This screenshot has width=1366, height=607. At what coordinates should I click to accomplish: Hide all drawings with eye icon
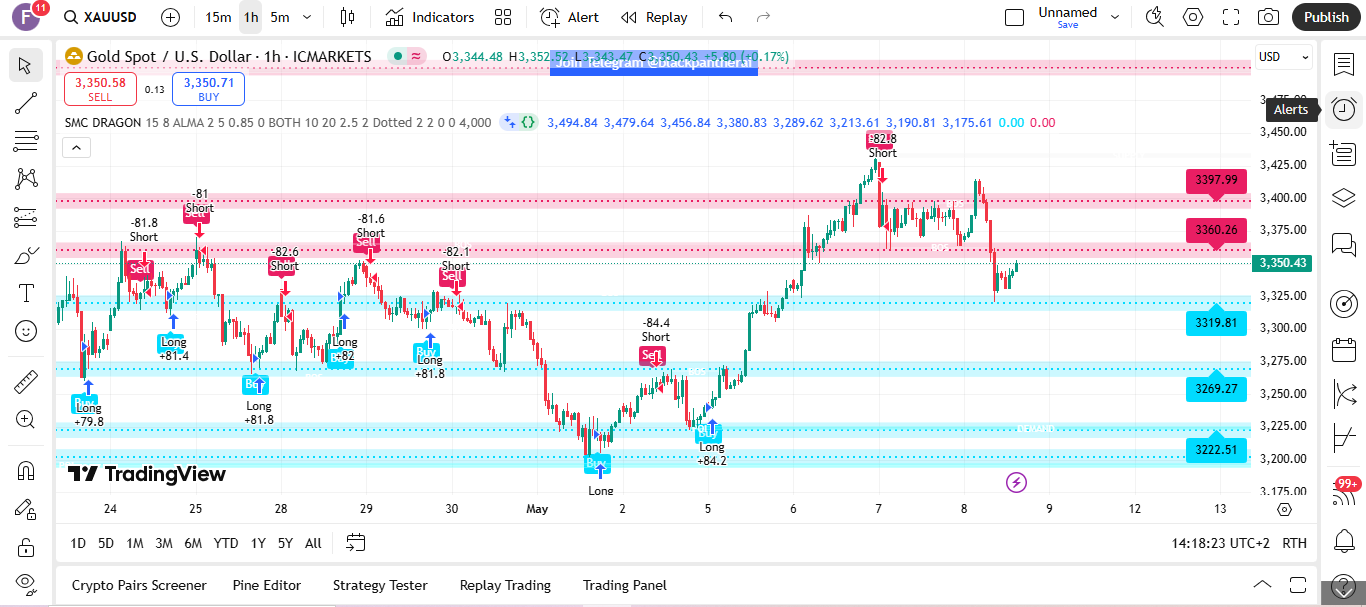click(25, 583)
